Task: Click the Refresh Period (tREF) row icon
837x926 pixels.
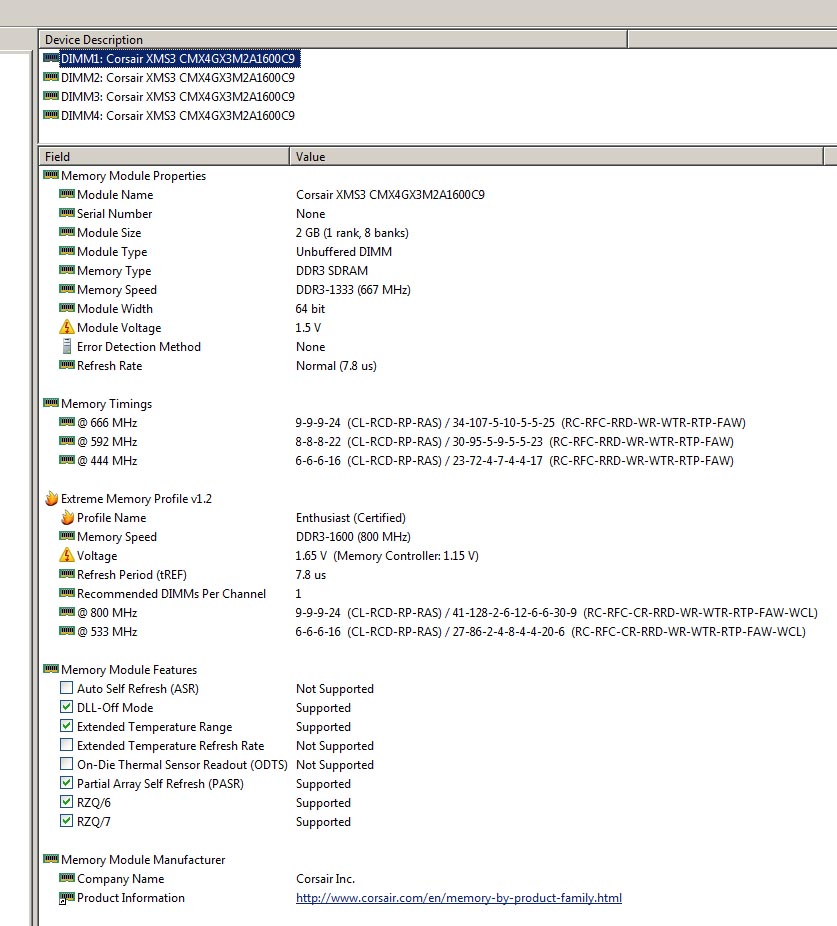Action: pyautogui.click(x=67, y=574)
